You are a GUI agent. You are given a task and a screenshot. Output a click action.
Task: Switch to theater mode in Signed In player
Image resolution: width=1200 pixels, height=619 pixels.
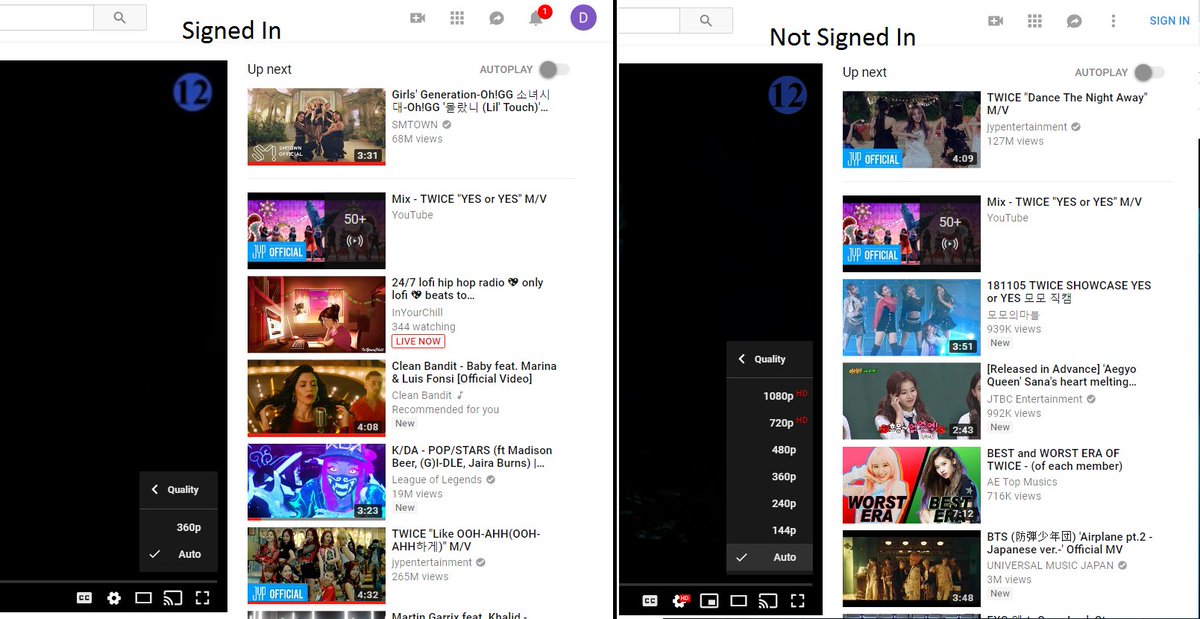point(143,598)
